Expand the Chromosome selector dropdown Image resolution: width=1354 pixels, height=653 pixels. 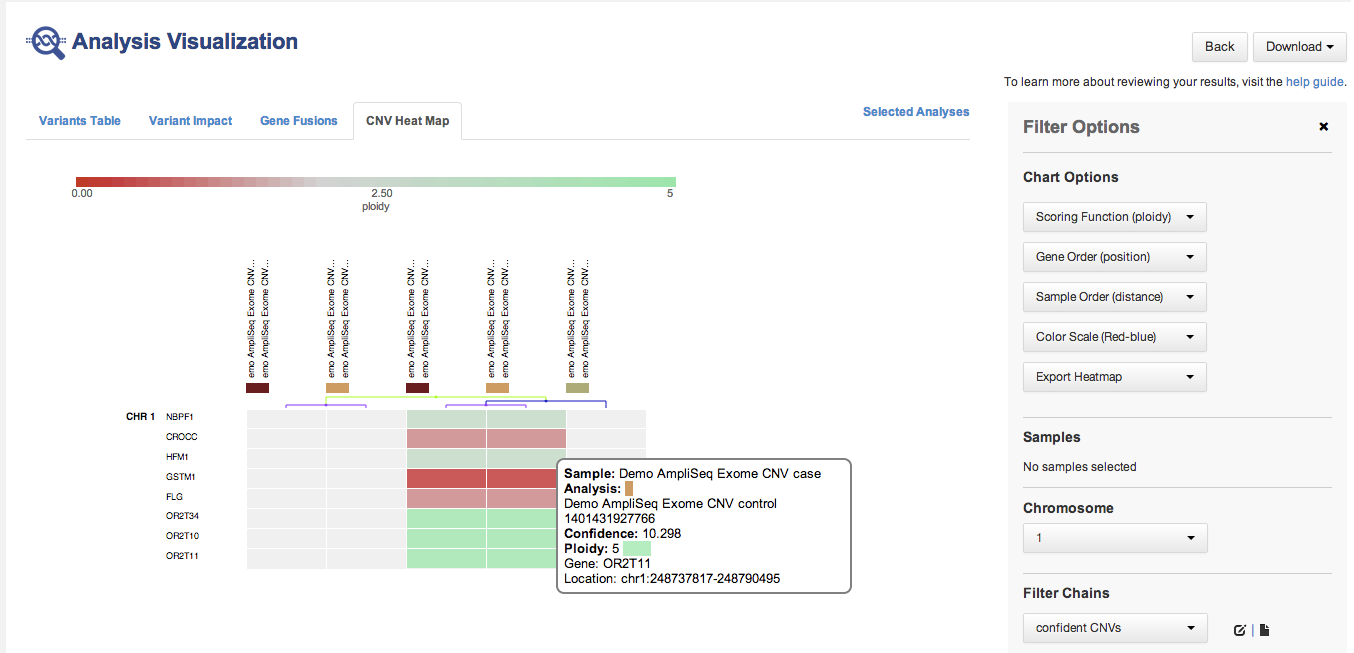(1114, 538)
